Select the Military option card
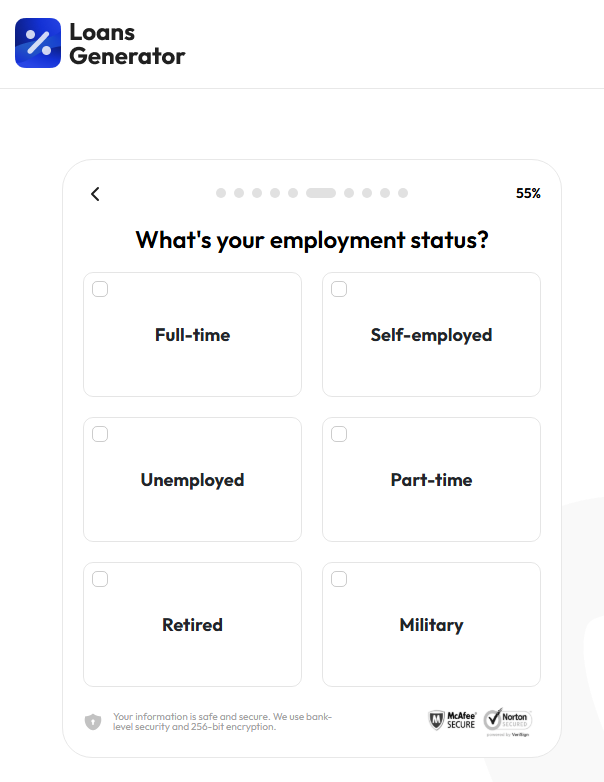Image resolution: width=604 pixels, height=782 pixels. click(431, 625)
